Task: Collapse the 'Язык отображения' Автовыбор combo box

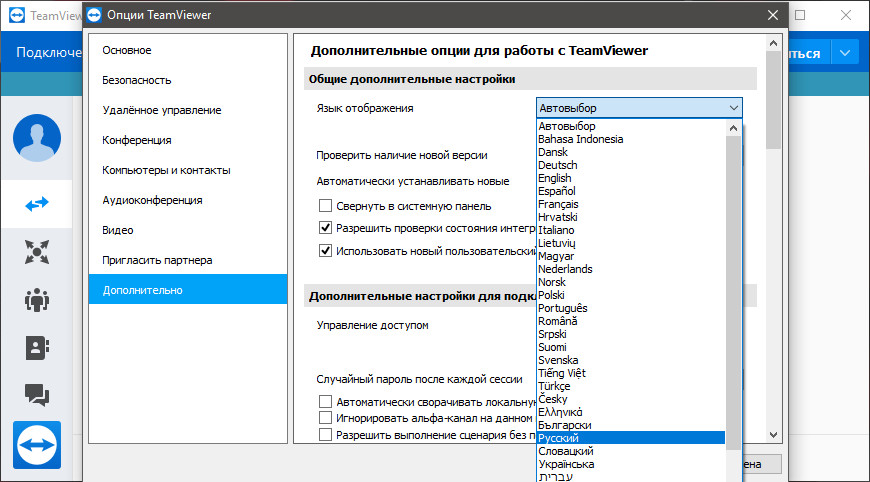Action: [639, 108]
